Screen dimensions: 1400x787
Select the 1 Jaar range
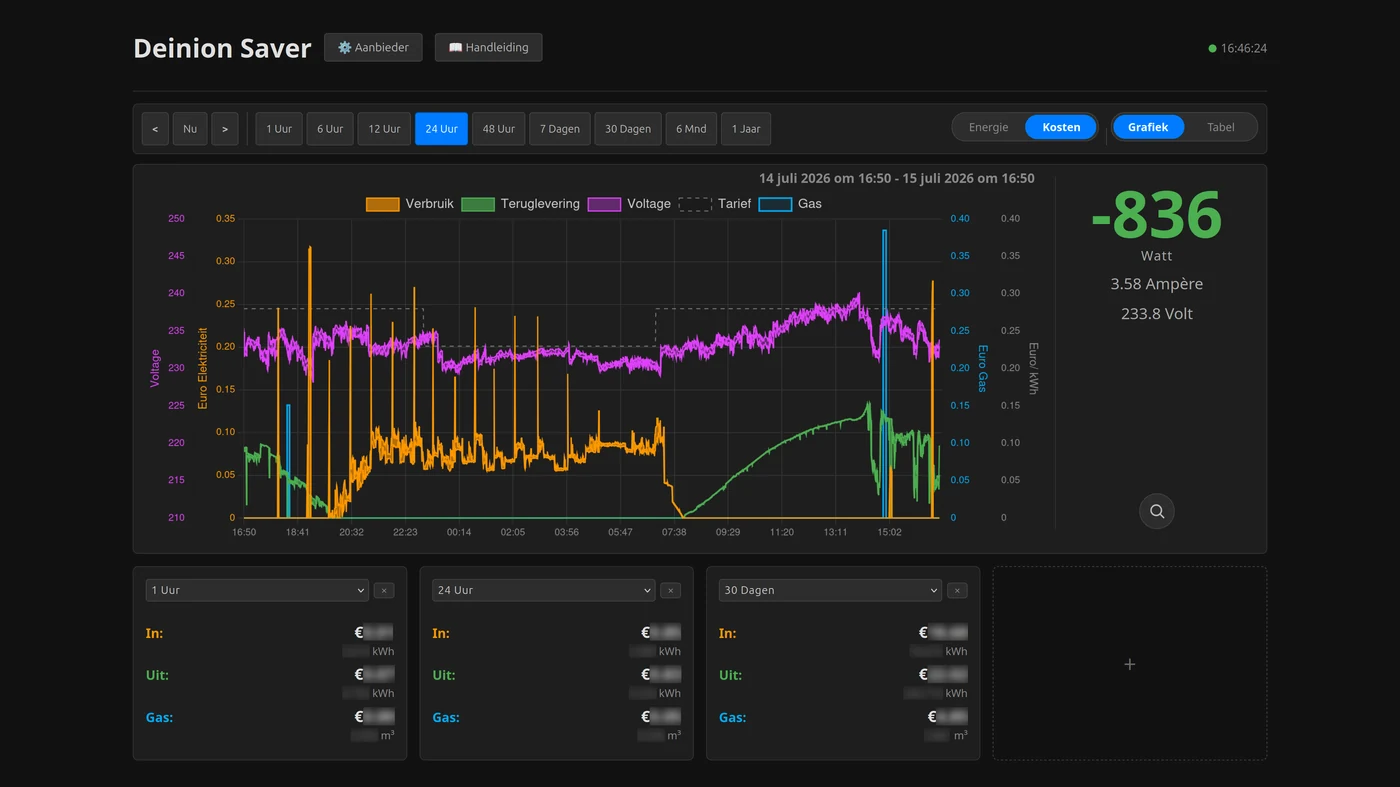click(x=746, y=129)
